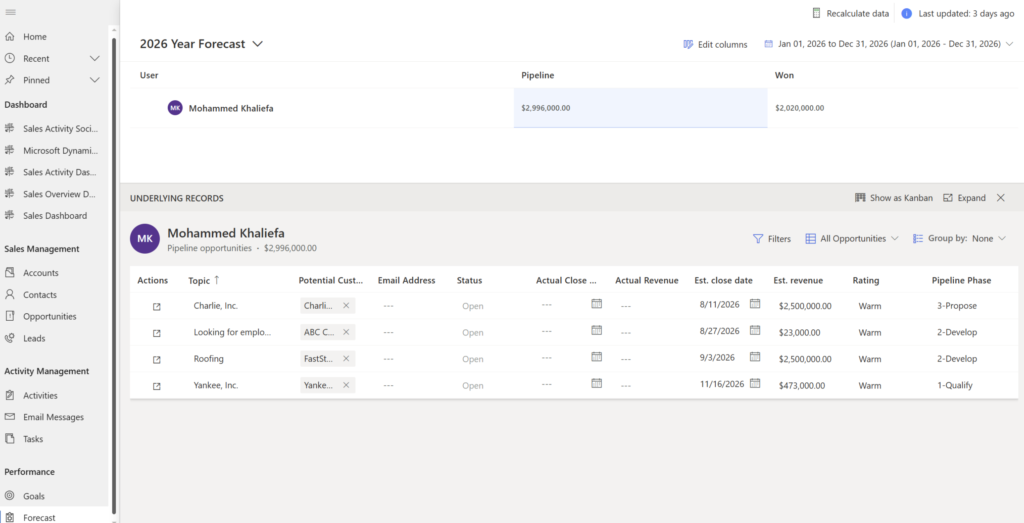Click the Est. revenue column header
The height and width of the screenshot is (523, 1024).
point(798,280)
